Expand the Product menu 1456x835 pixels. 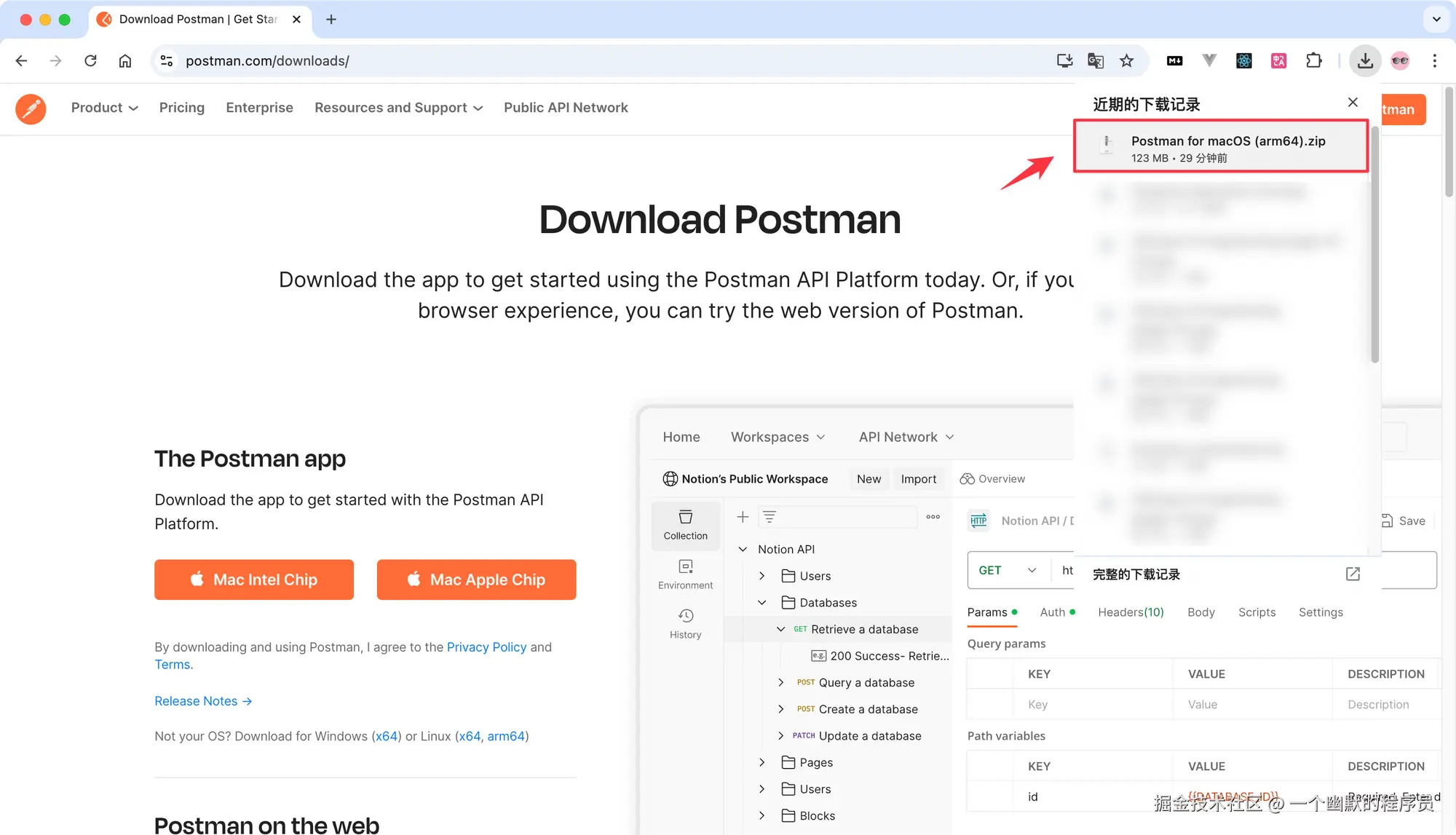coord(105,108)
